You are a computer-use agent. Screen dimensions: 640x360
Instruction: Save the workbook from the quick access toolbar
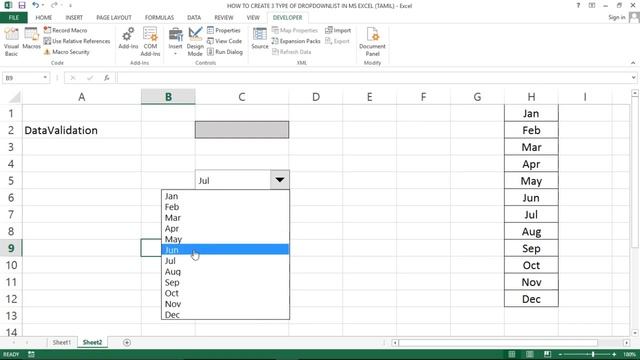coord(22,5)
